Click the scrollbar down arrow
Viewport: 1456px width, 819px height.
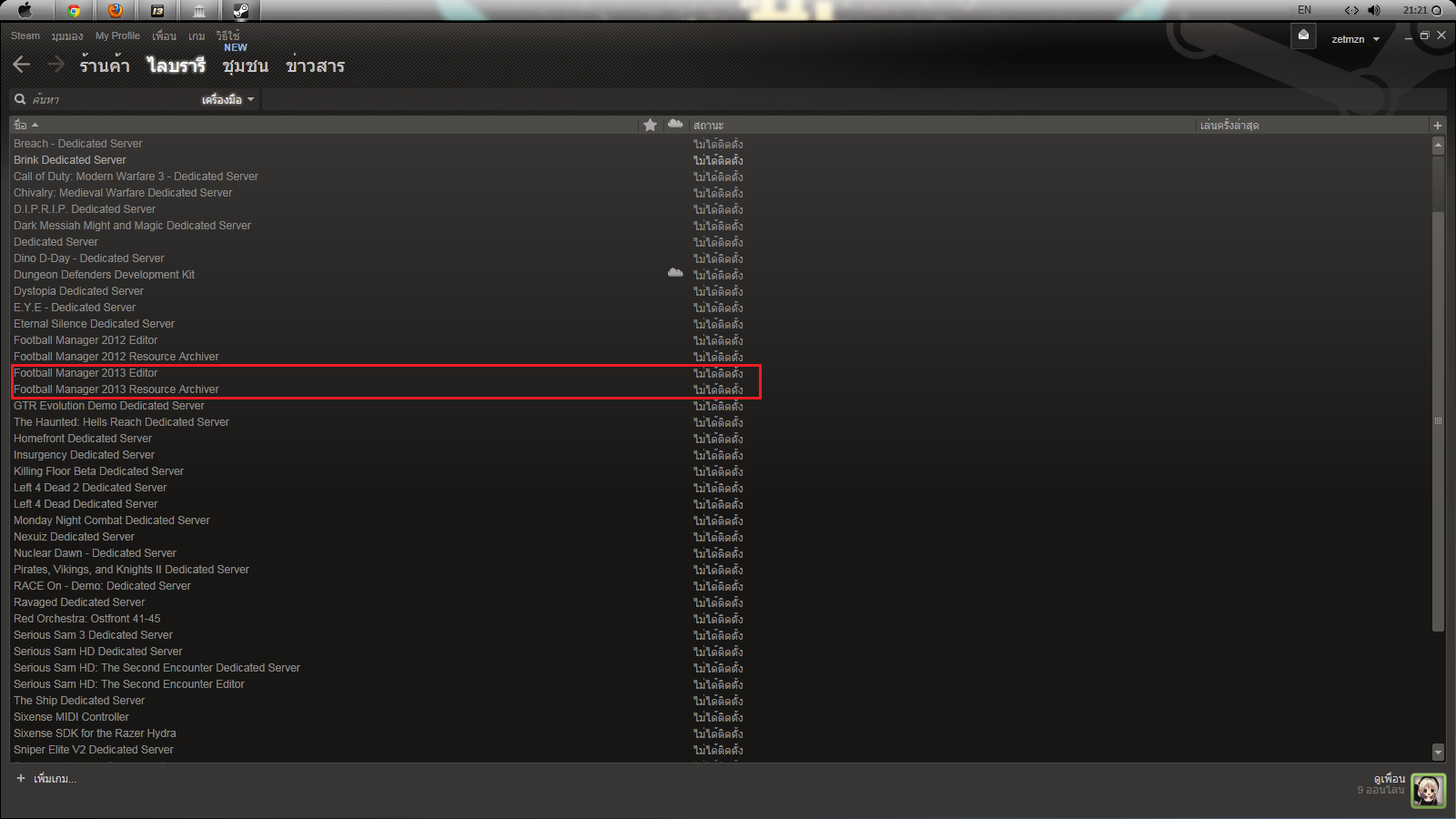pos(1438,753)
